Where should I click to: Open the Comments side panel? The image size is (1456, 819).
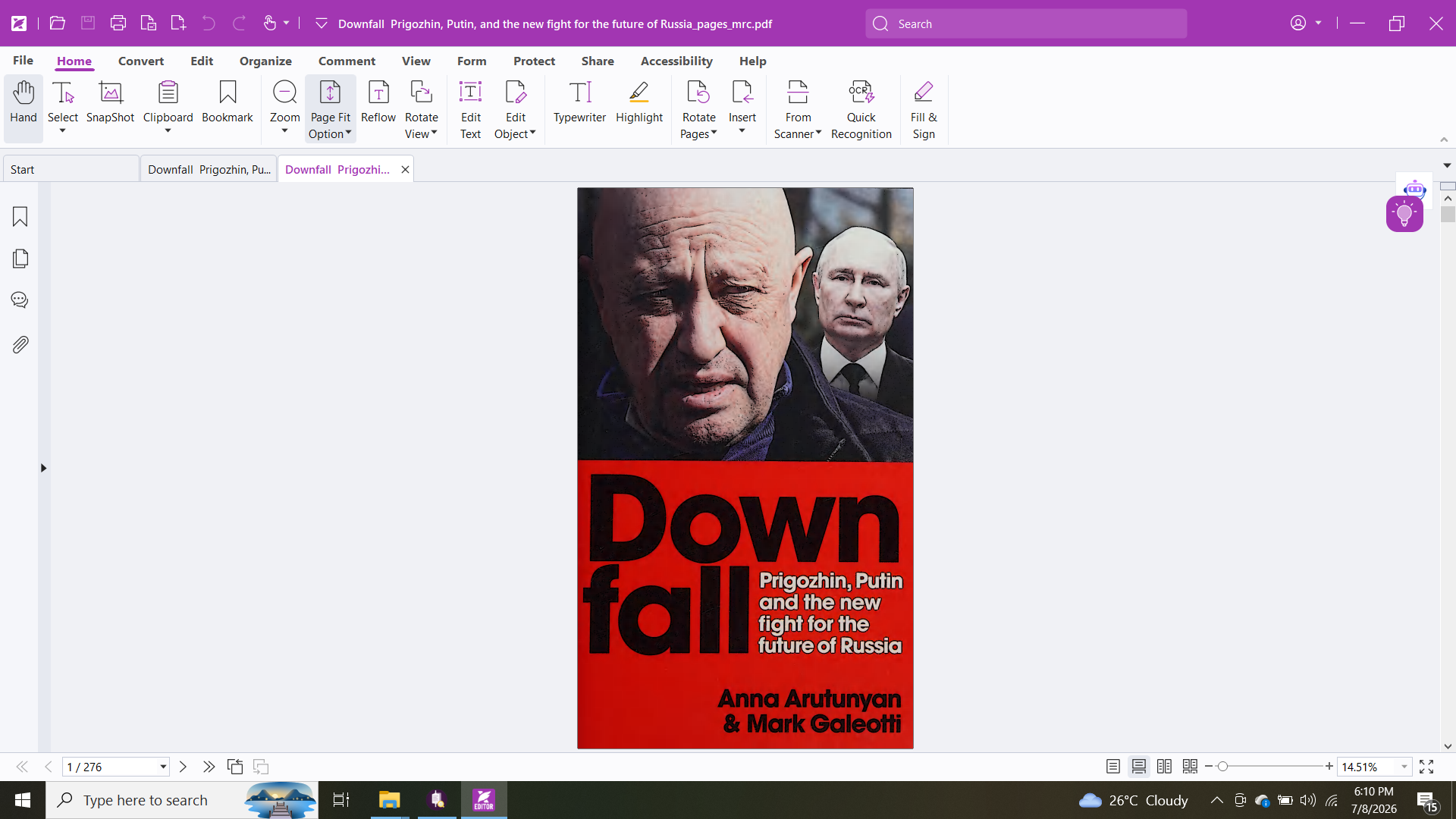[20, 300]
